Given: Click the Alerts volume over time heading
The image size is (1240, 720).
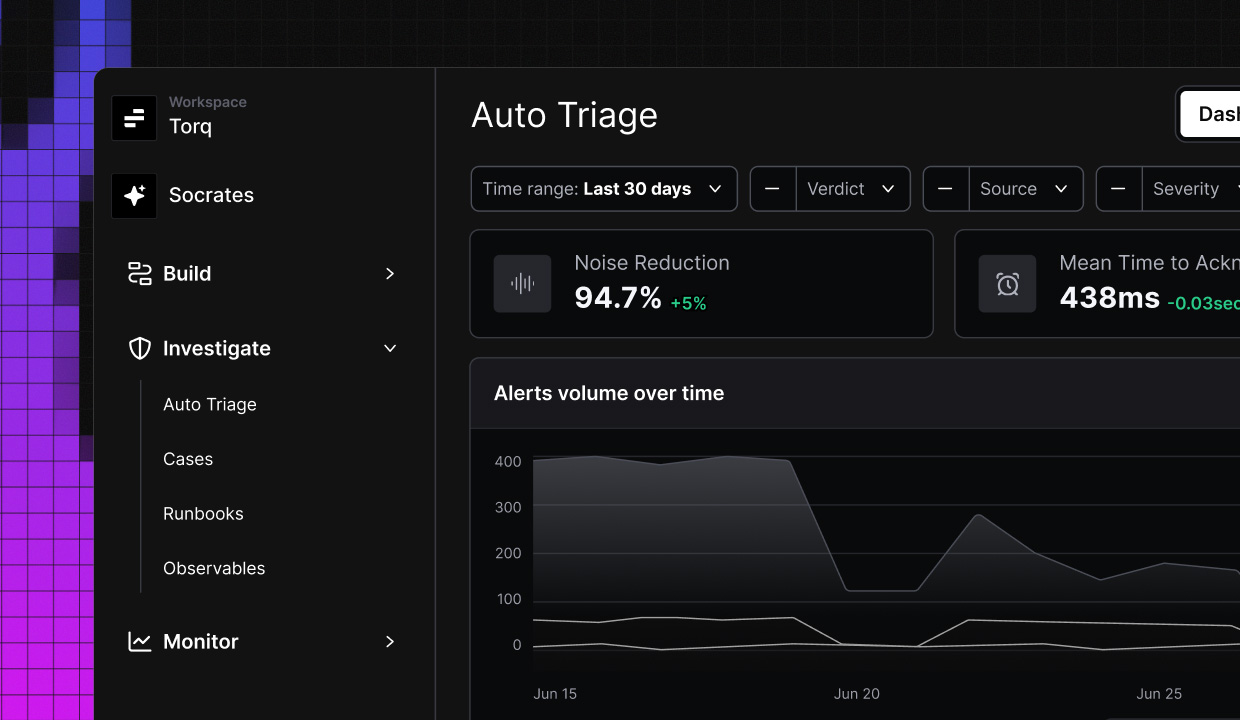Looking at the screenshot, I should [609, 393].
